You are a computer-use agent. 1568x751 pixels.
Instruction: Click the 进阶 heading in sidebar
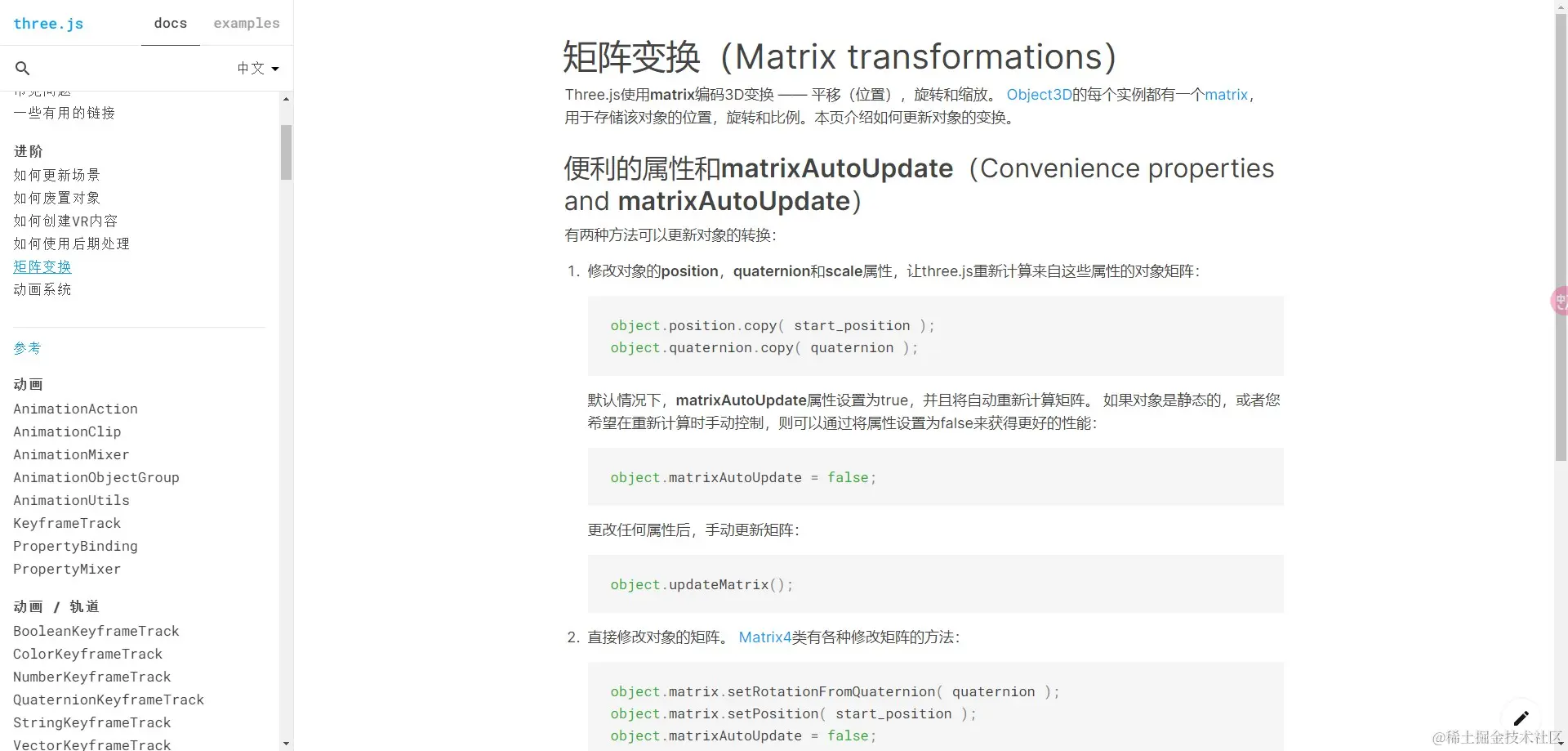[x=28, y=151]
